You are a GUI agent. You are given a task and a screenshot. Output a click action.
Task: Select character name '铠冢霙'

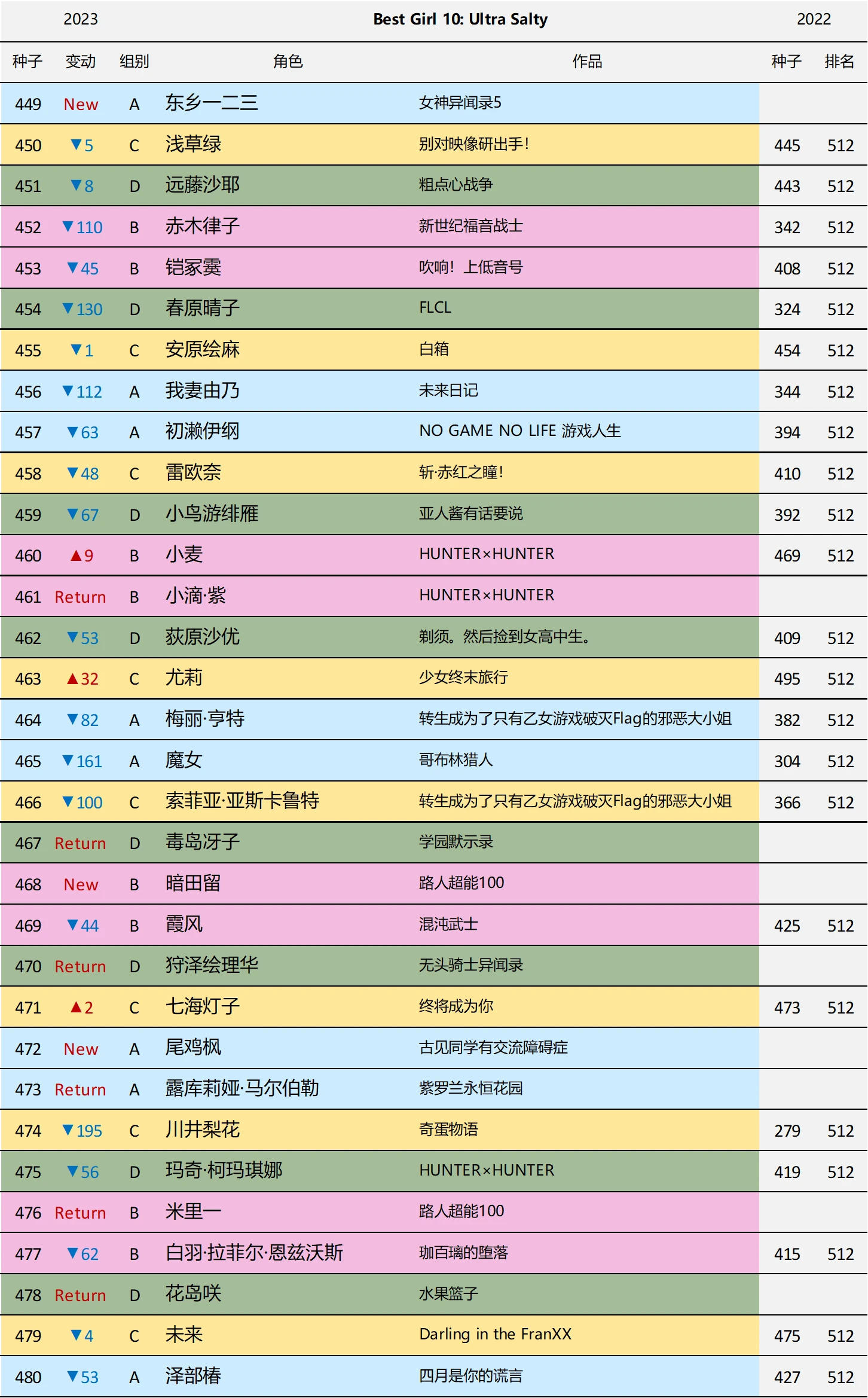(x=193, y=267)
